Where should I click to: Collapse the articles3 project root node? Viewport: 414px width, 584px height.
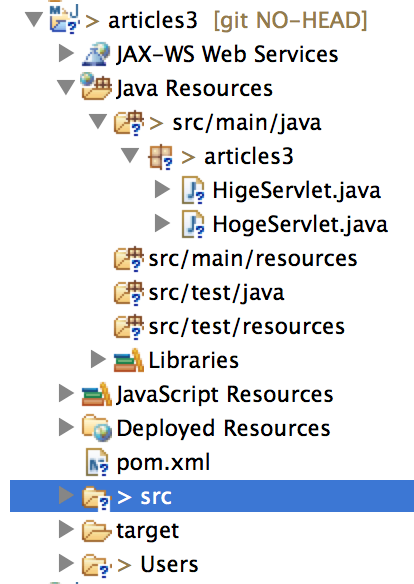pos(34,19)
